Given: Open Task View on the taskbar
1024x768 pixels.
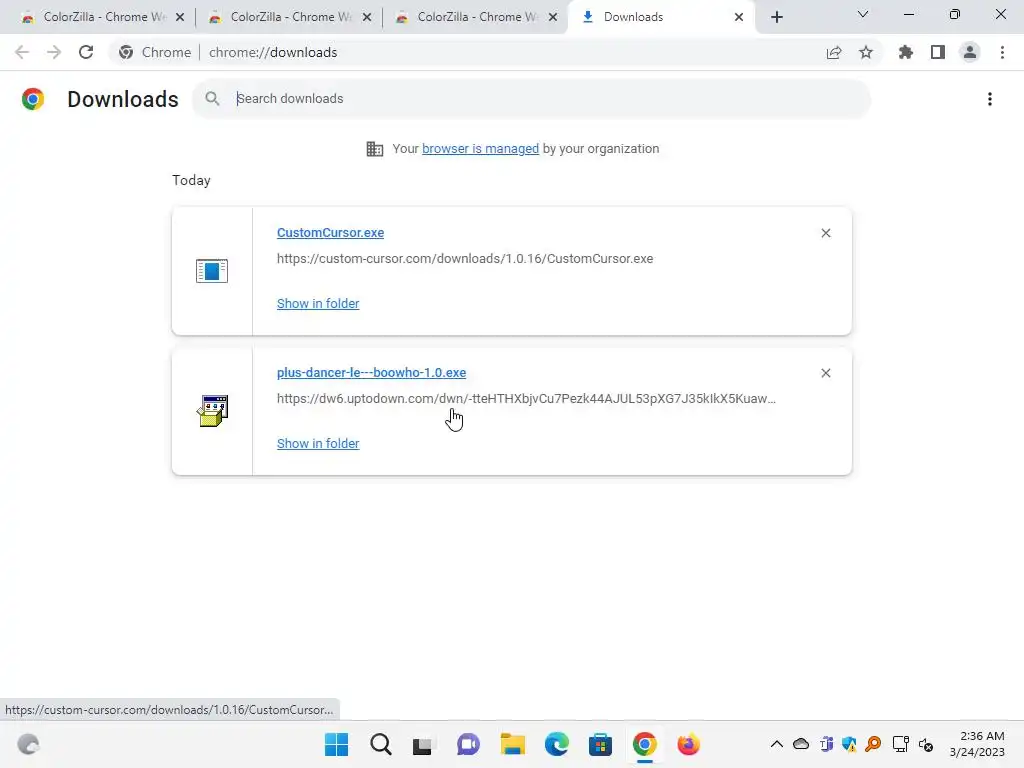Looking at the screenshot, I should click(x=423, y=744).
